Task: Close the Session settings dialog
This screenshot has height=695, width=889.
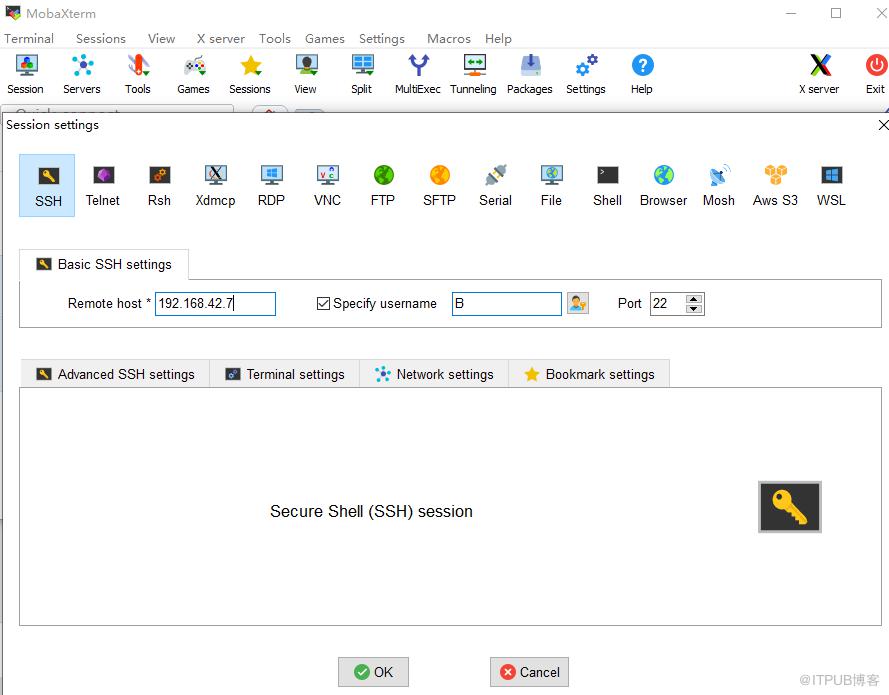Action: 883,125
